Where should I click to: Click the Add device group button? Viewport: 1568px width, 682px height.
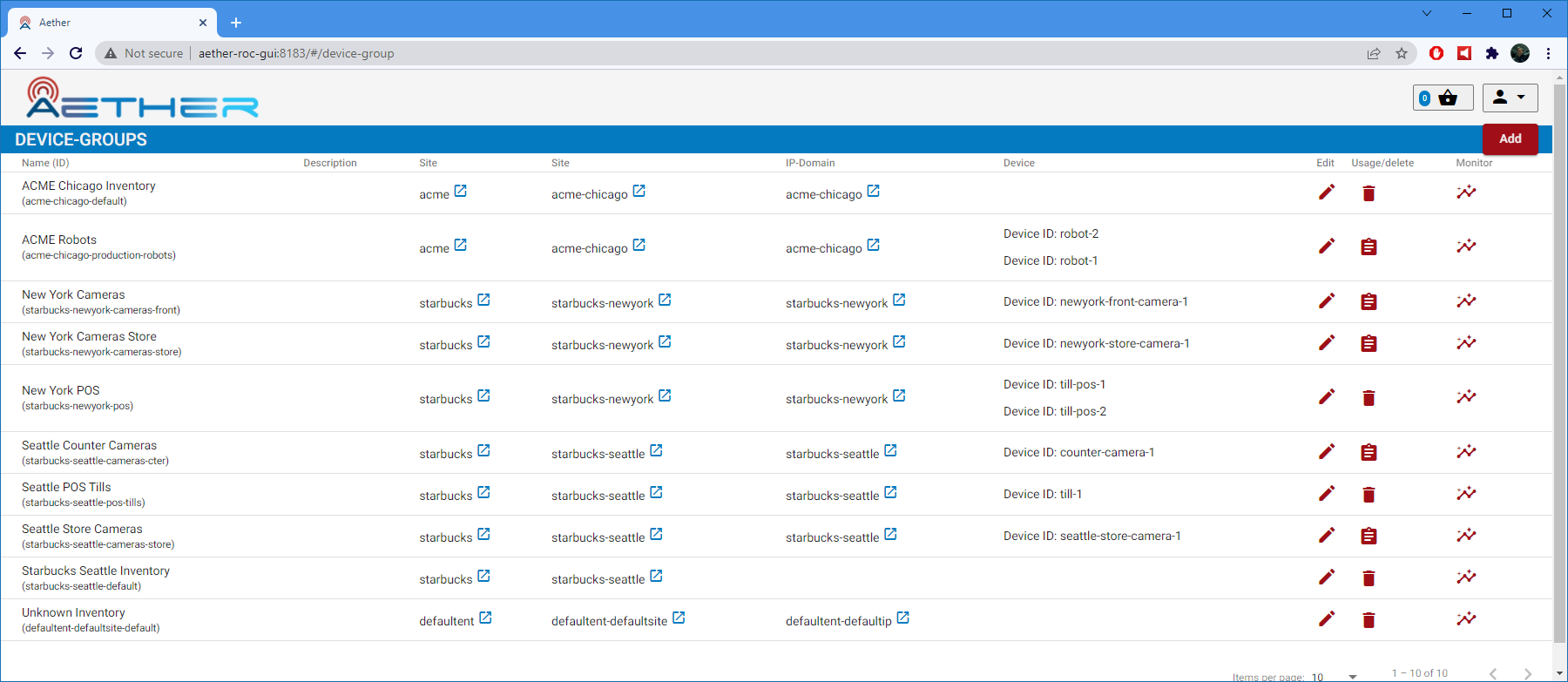coord(1510,139)
